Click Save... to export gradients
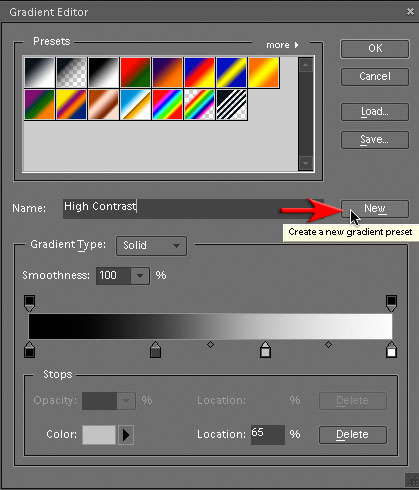 pos(375,140)
